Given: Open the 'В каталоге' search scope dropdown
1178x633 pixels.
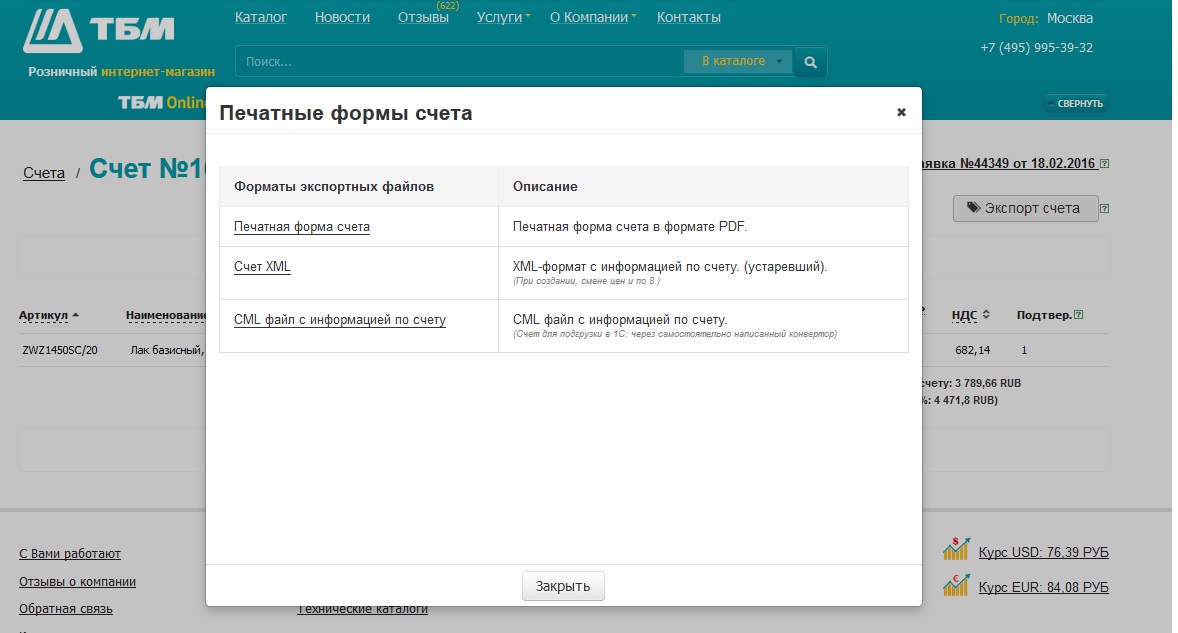Looking at the screenshot, I should 738,62.
